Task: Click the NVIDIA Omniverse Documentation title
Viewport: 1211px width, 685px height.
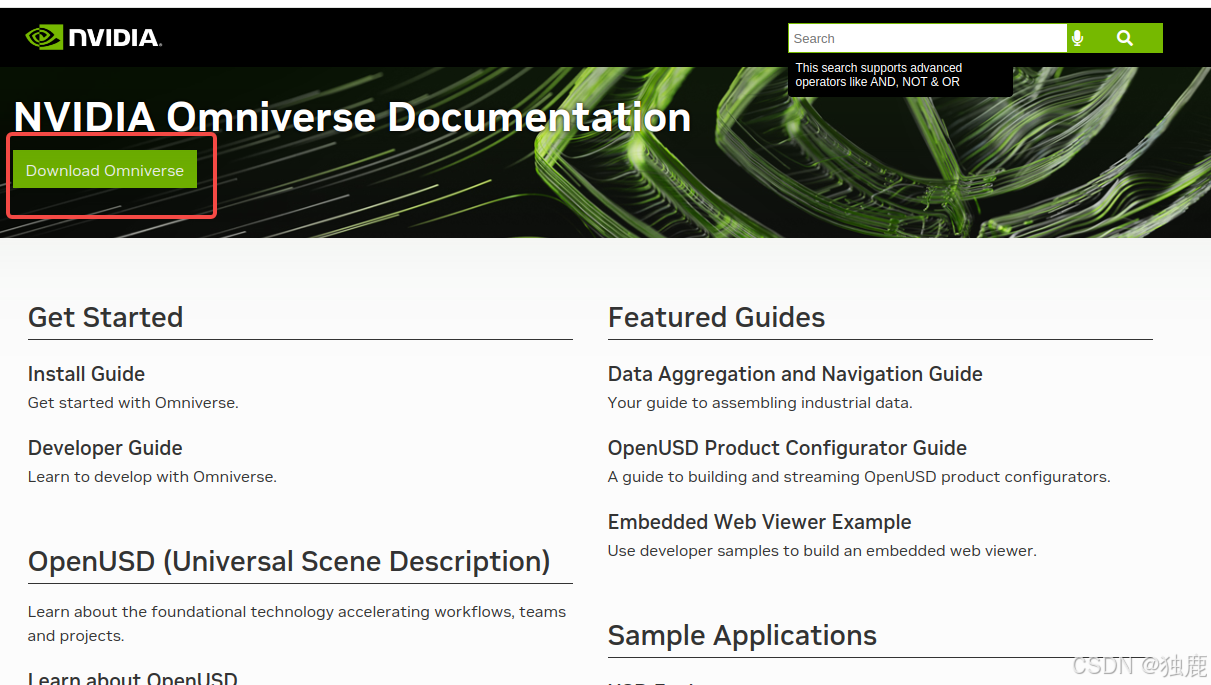Action: point(352,117)
